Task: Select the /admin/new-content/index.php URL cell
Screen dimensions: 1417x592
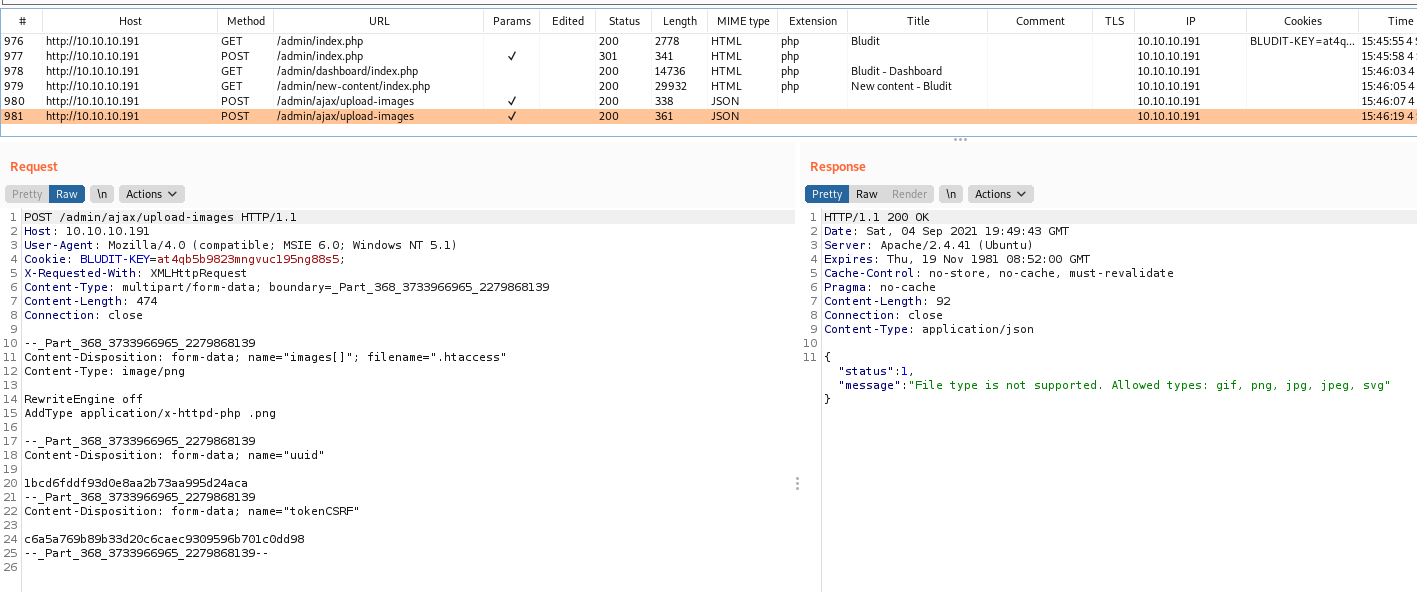Action: [x=353, y=86]
